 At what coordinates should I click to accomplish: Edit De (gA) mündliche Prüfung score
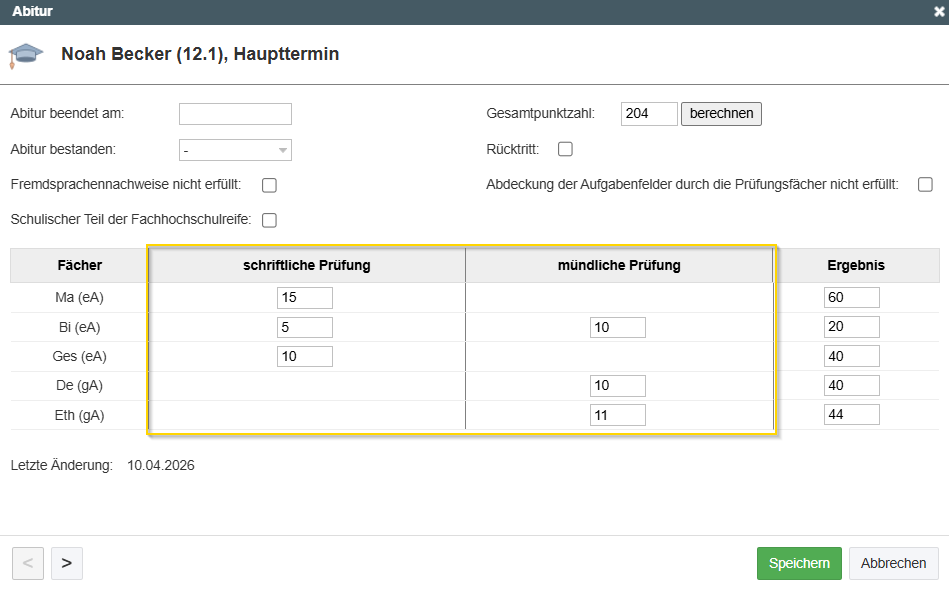coord(617,386)
